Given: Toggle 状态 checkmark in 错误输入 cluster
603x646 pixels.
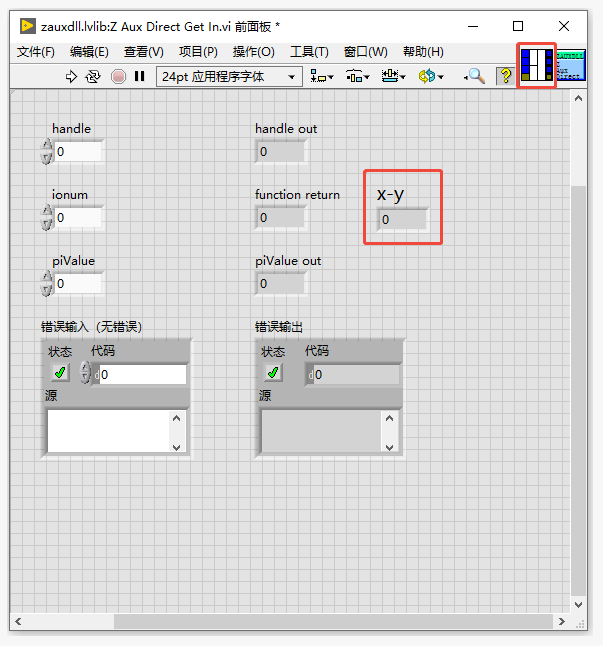Looking at the screenshot, I should coord(60,373).
